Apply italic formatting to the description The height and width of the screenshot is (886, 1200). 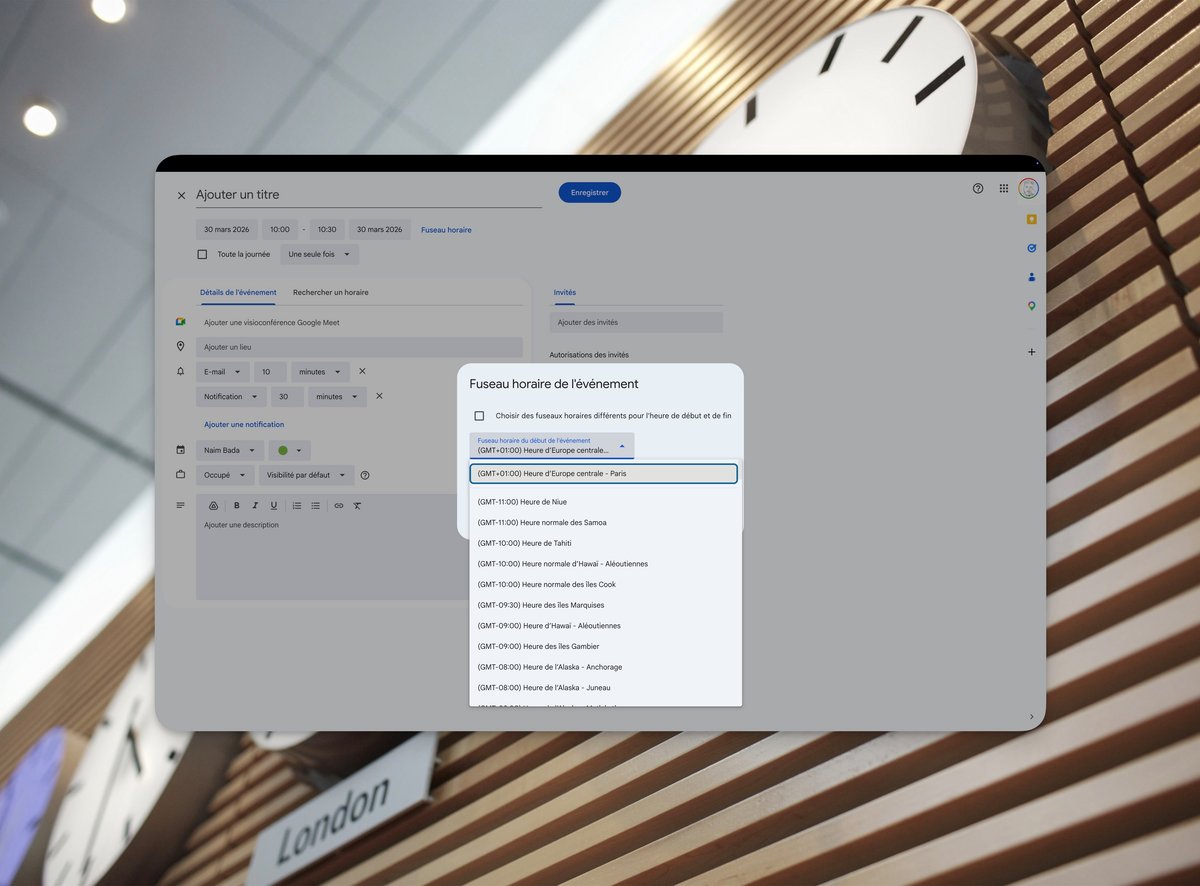(x=255, y=505)
